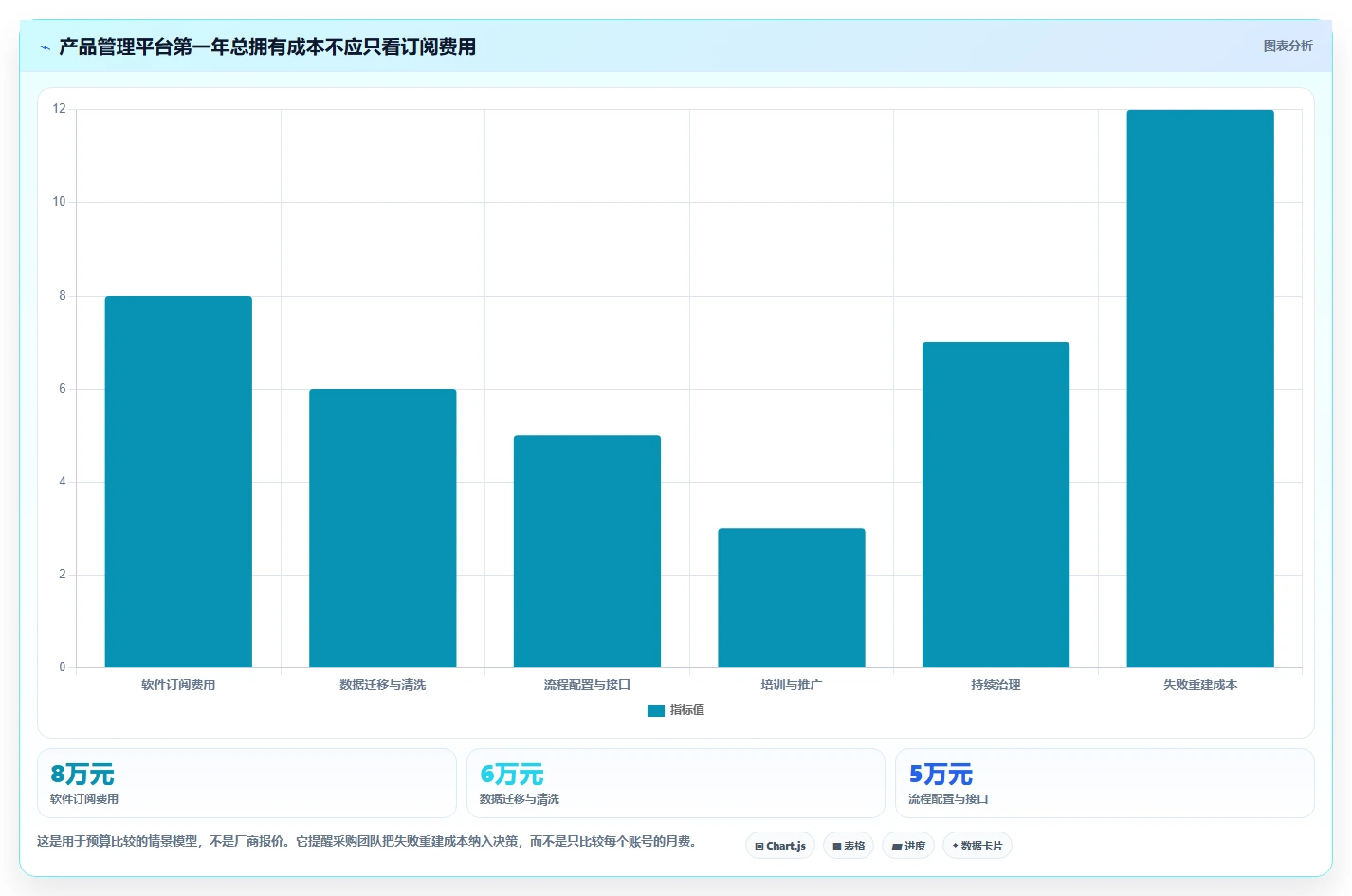Click the 表格 tag
1352x896 pixels.
(x=849, y=846)
